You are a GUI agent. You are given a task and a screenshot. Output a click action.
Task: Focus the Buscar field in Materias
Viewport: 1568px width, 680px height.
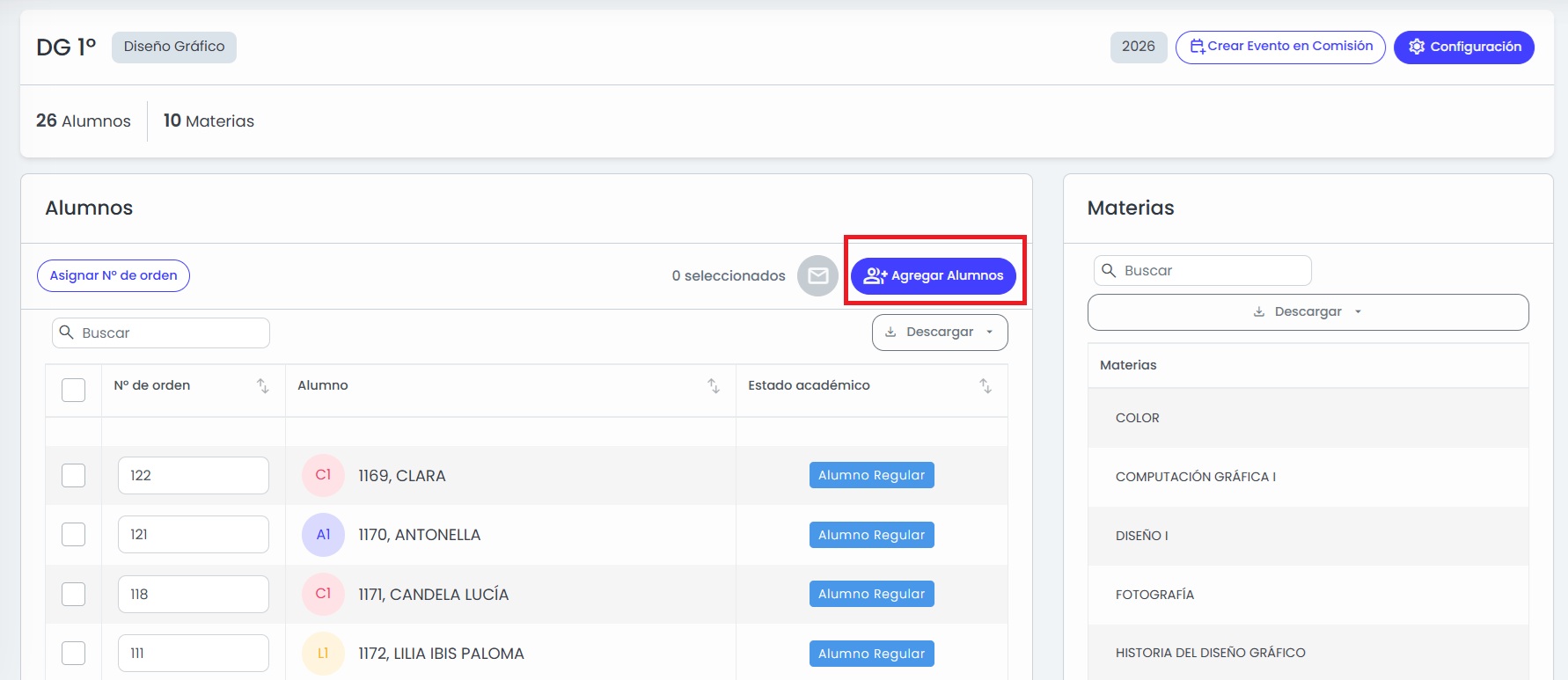click(x=1203, y=270)
